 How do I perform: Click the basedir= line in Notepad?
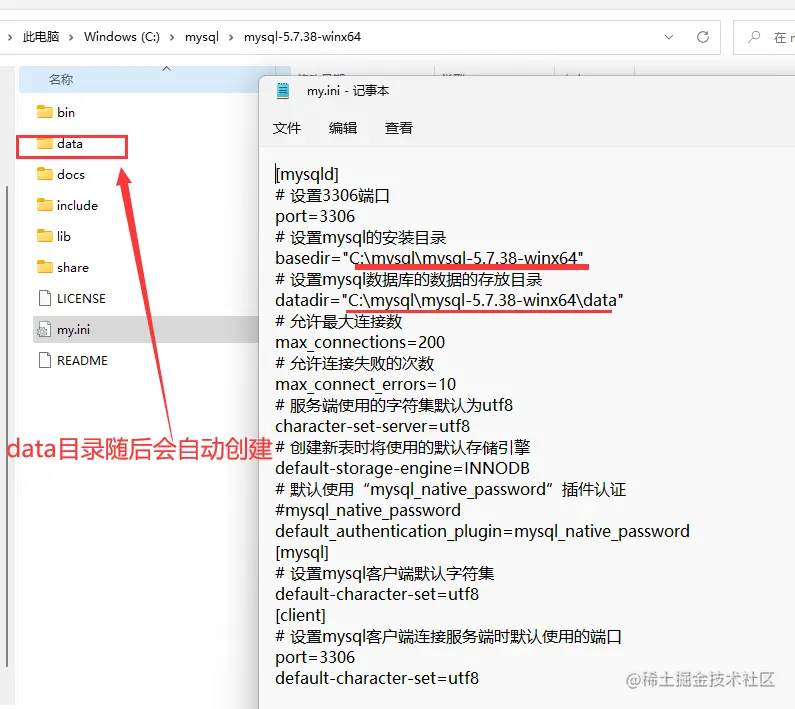[x=429, y=258]
